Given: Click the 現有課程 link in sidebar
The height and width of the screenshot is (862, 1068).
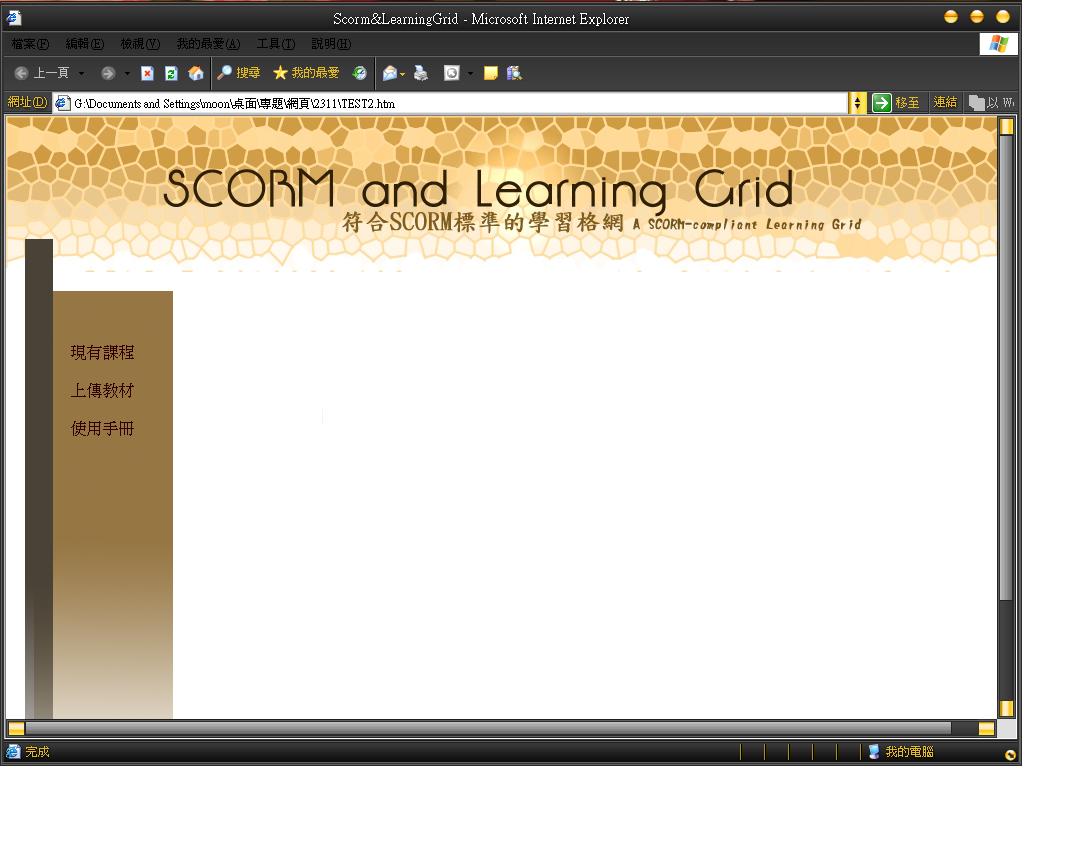Looking at the screenshot, I should [x=102, y=353].
